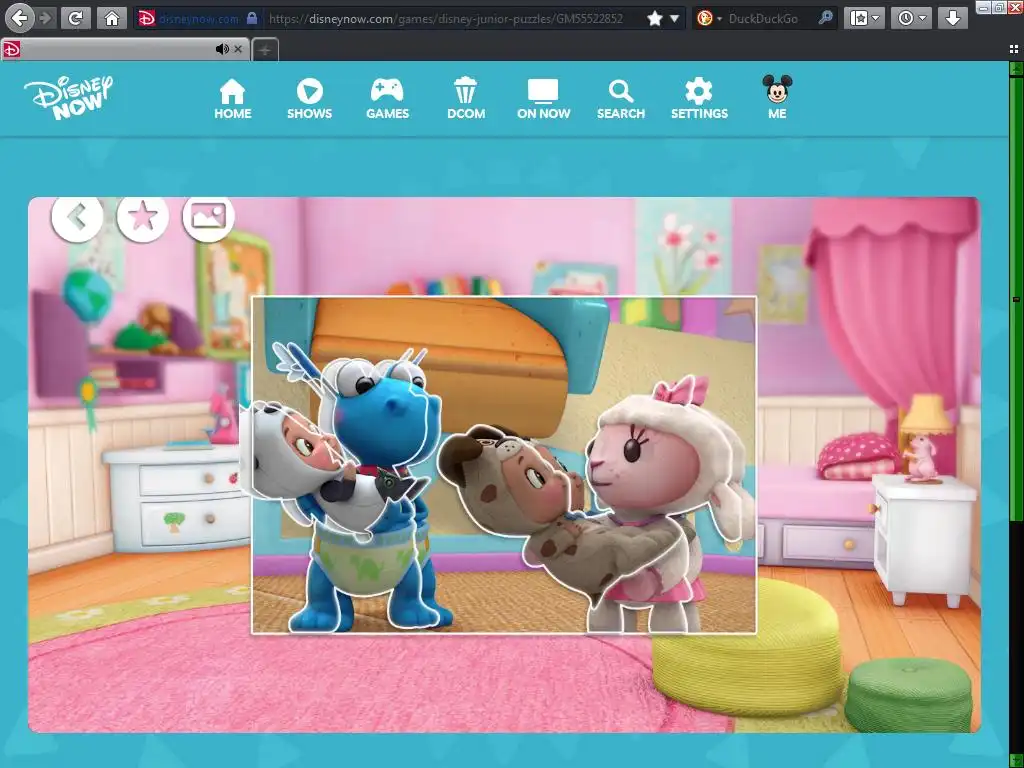Open DuckDuckGo search engine selector dropdown

coord(709,18)
